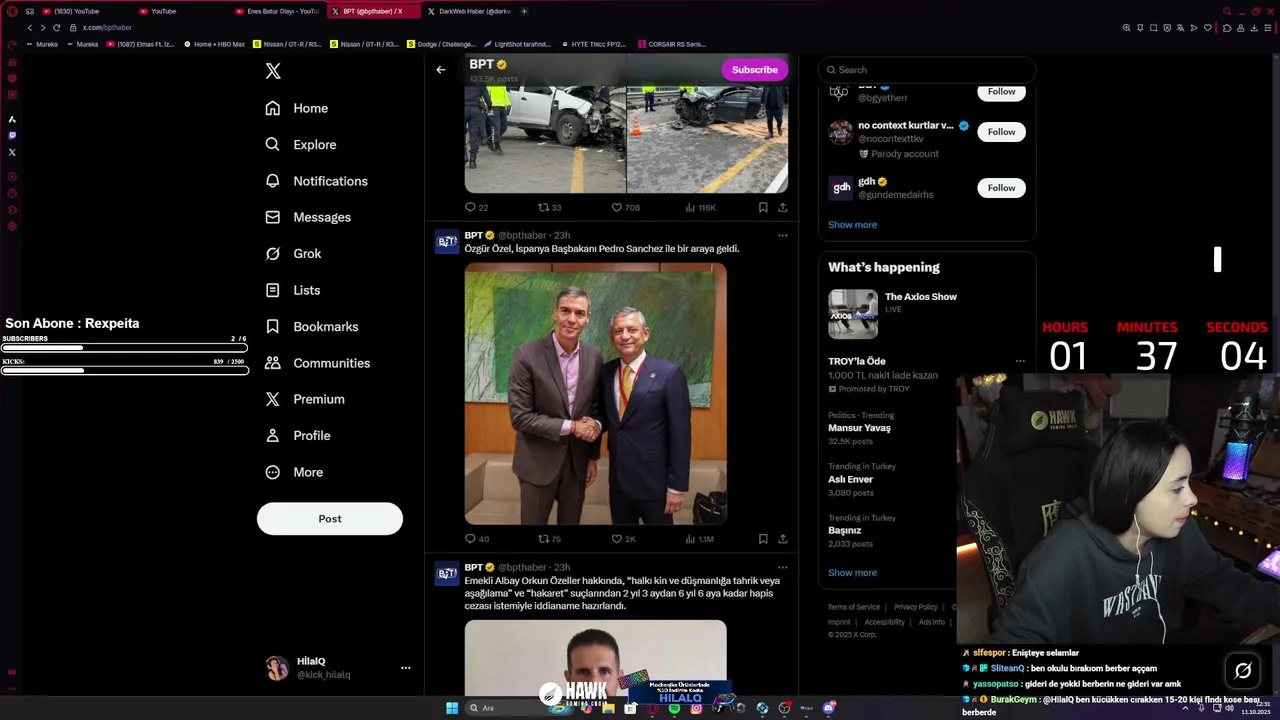Open Lists in the X sidebar
This screenshot has width=1280, height=720.
point(293,290)
